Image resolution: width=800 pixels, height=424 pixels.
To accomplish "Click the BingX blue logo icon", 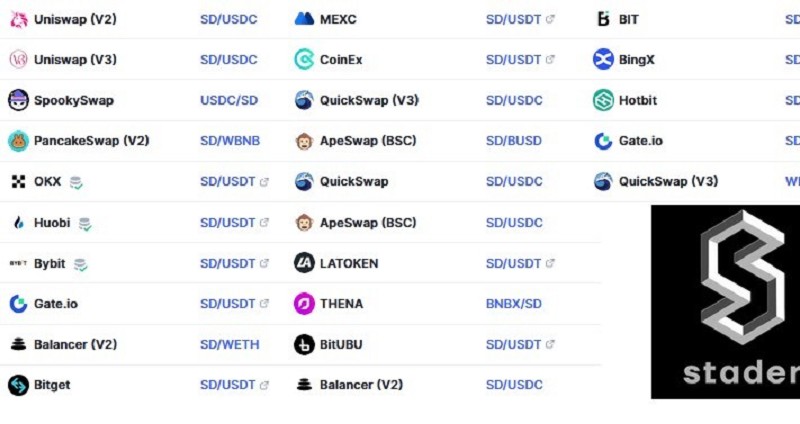I will [x=603, y=59].
